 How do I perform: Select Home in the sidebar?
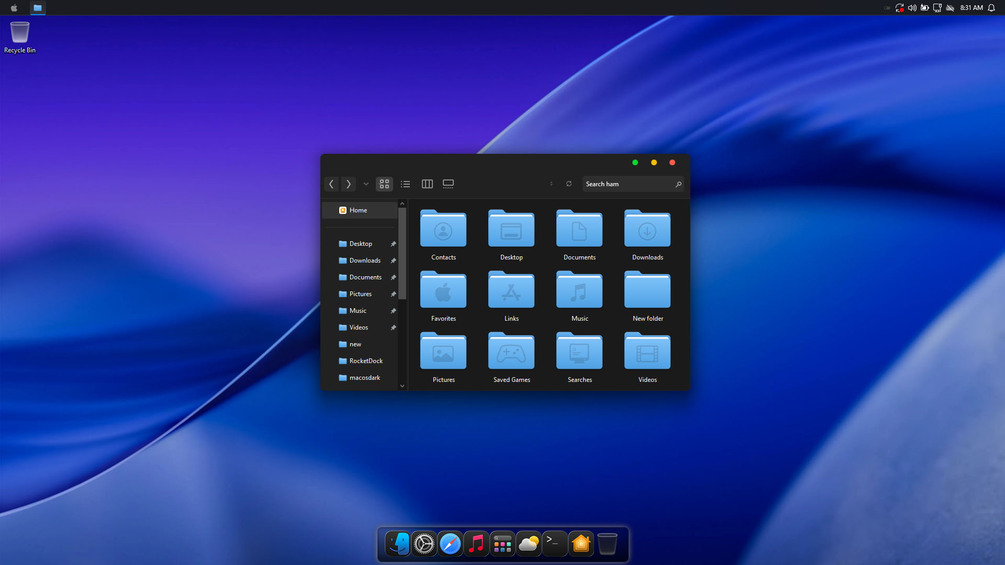coord(360,210)
